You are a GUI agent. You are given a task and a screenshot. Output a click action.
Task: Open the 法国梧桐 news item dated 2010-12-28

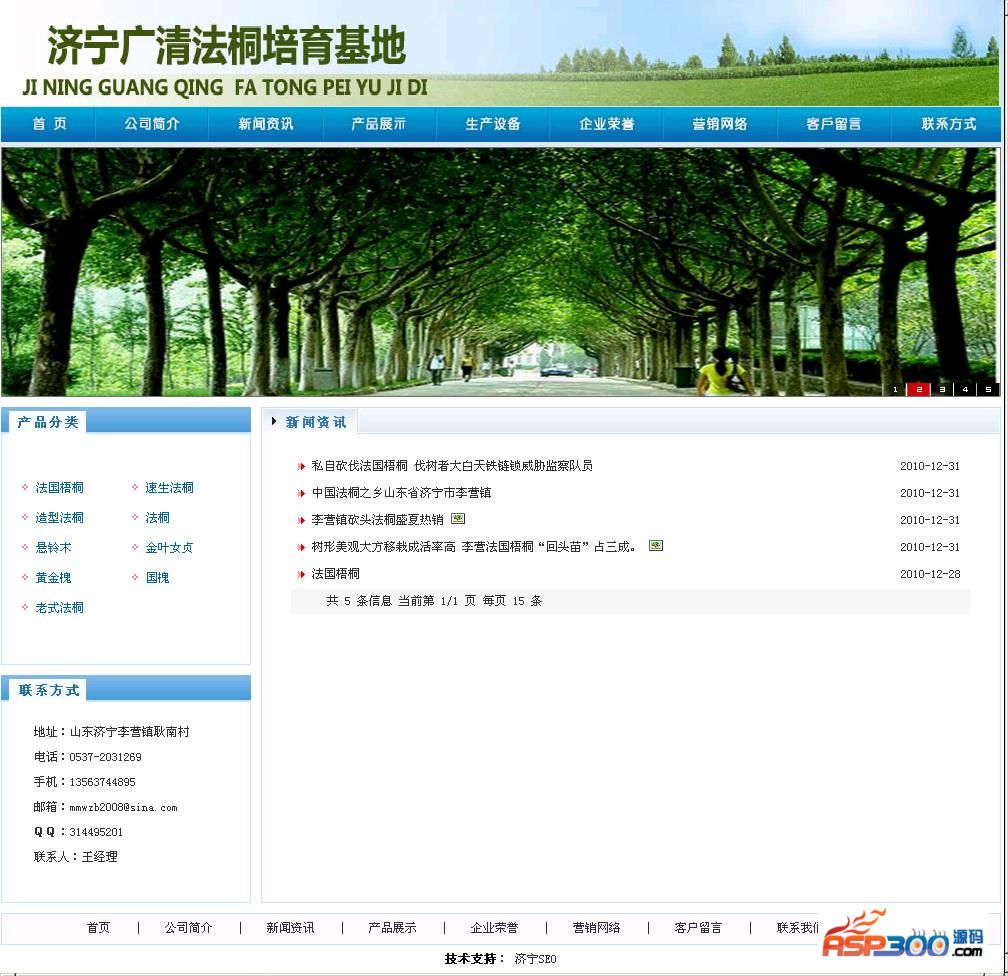click(336, 574)
